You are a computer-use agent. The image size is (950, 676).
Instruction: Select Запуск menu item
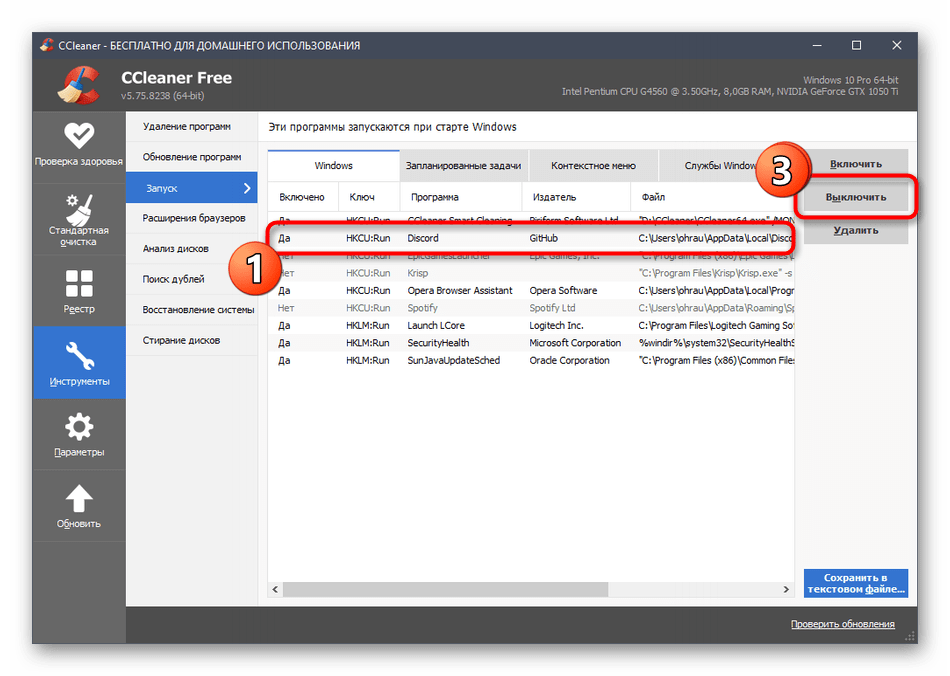tap(191, 188)
